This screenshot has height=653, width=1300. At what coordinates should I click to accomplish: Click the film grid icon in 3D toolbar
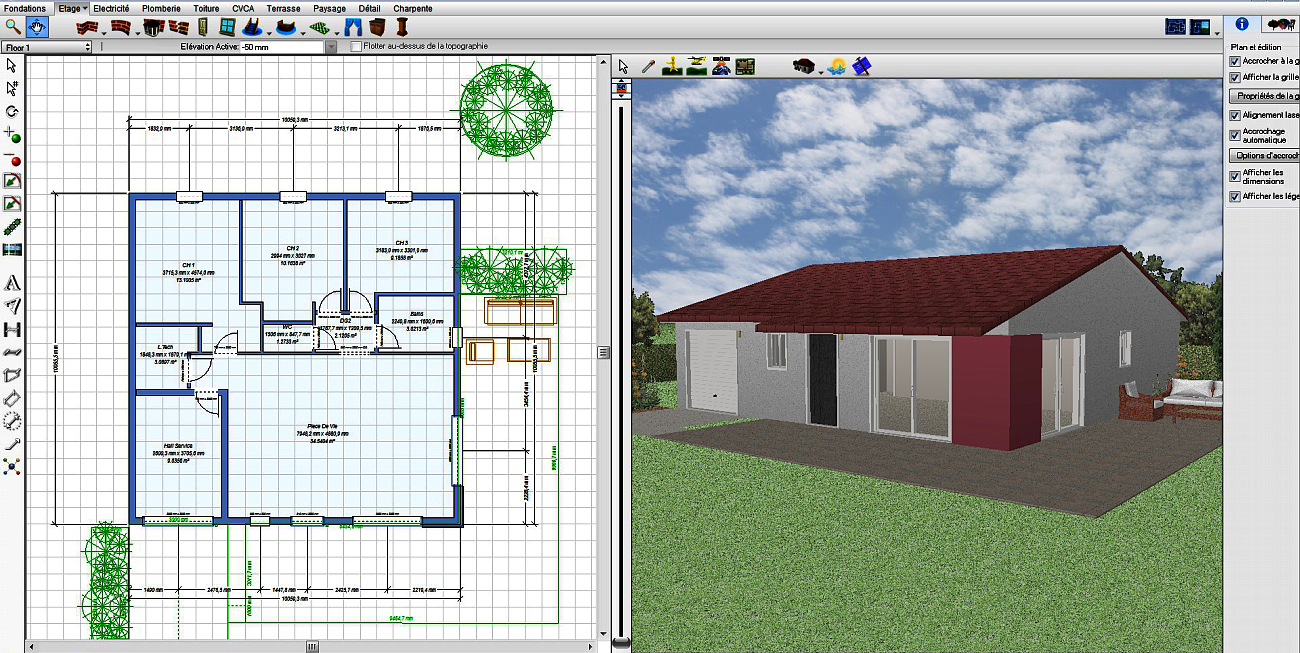tap(745, 66)
